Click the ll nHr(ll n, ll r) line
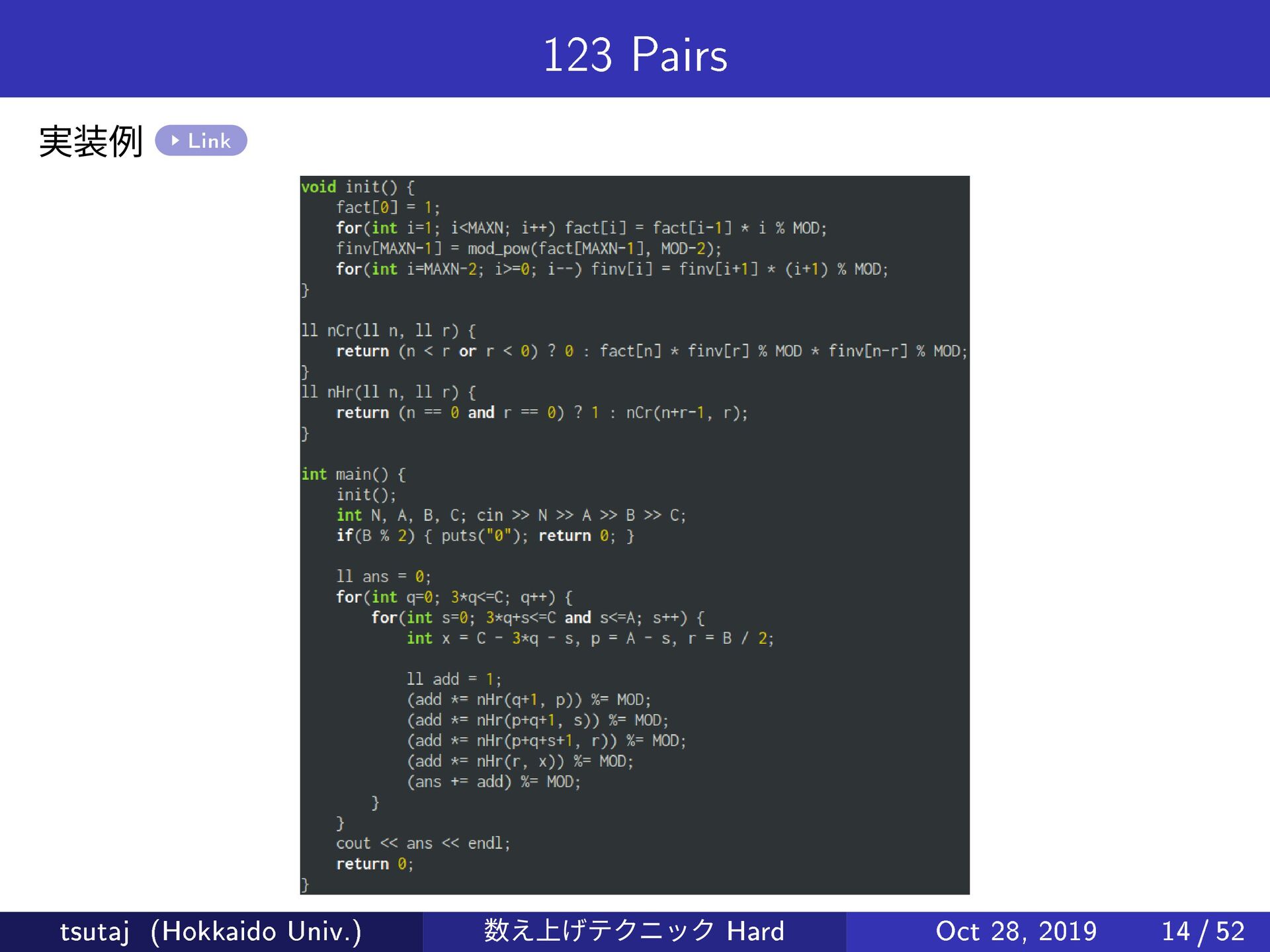This screenshot has height=952, width=1270. click(388, 392)
